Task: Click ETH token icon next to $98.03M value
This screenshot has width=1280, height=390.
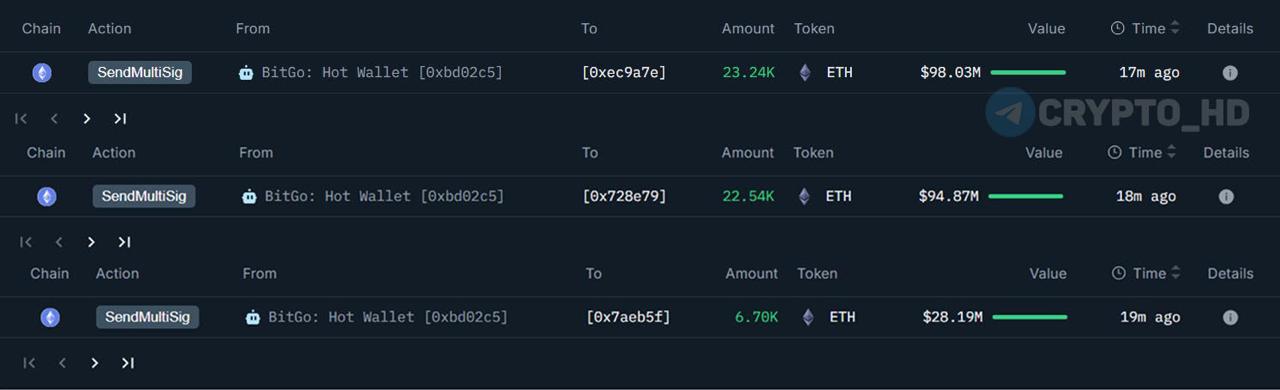Action: pos(805,73)
